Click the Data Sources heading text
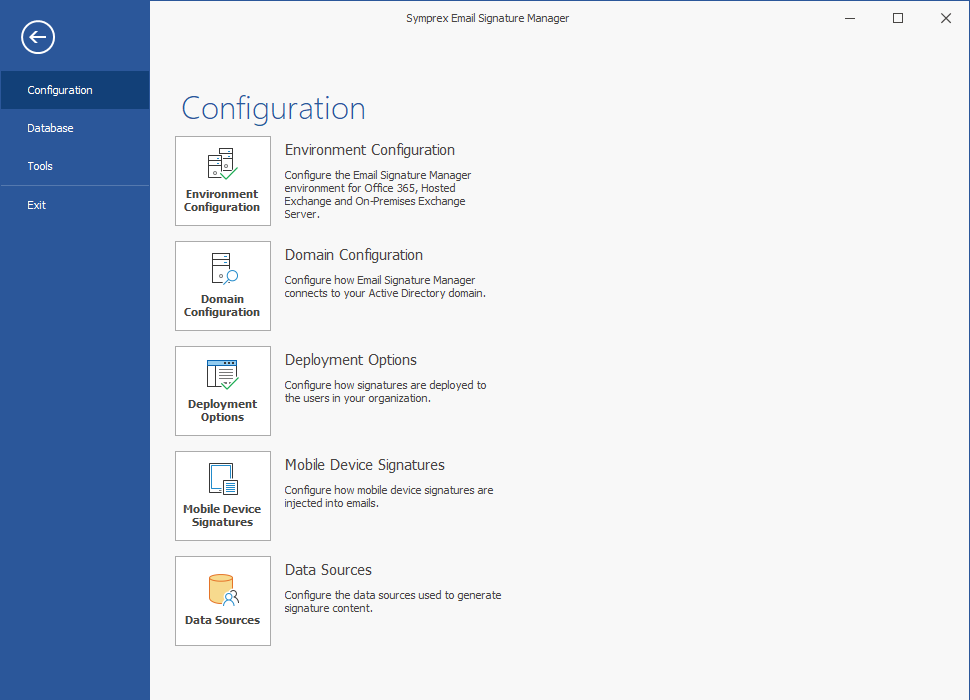 coord(328,570)
